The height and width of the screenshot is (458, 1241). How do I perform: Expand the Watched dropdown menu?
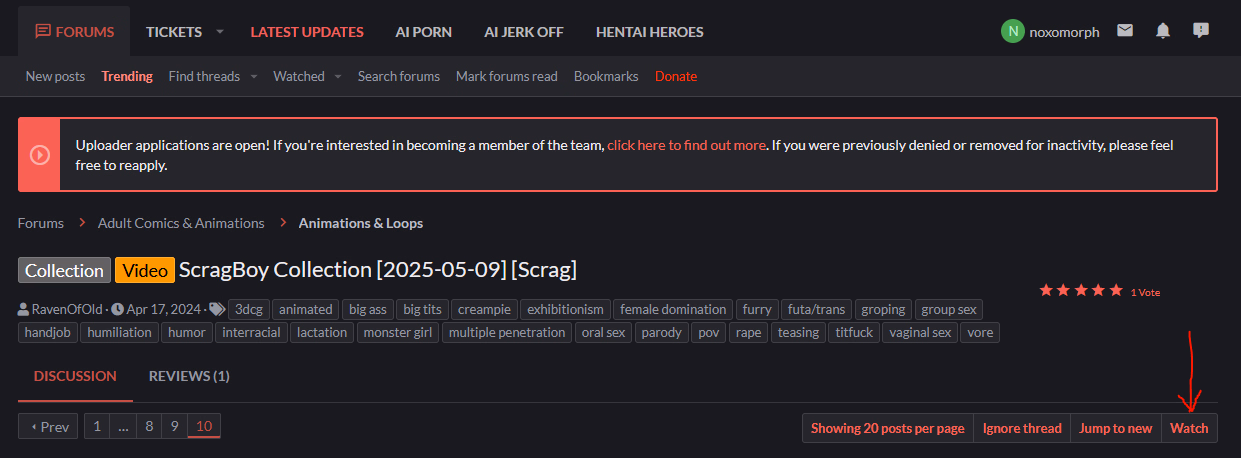point(338,77)
